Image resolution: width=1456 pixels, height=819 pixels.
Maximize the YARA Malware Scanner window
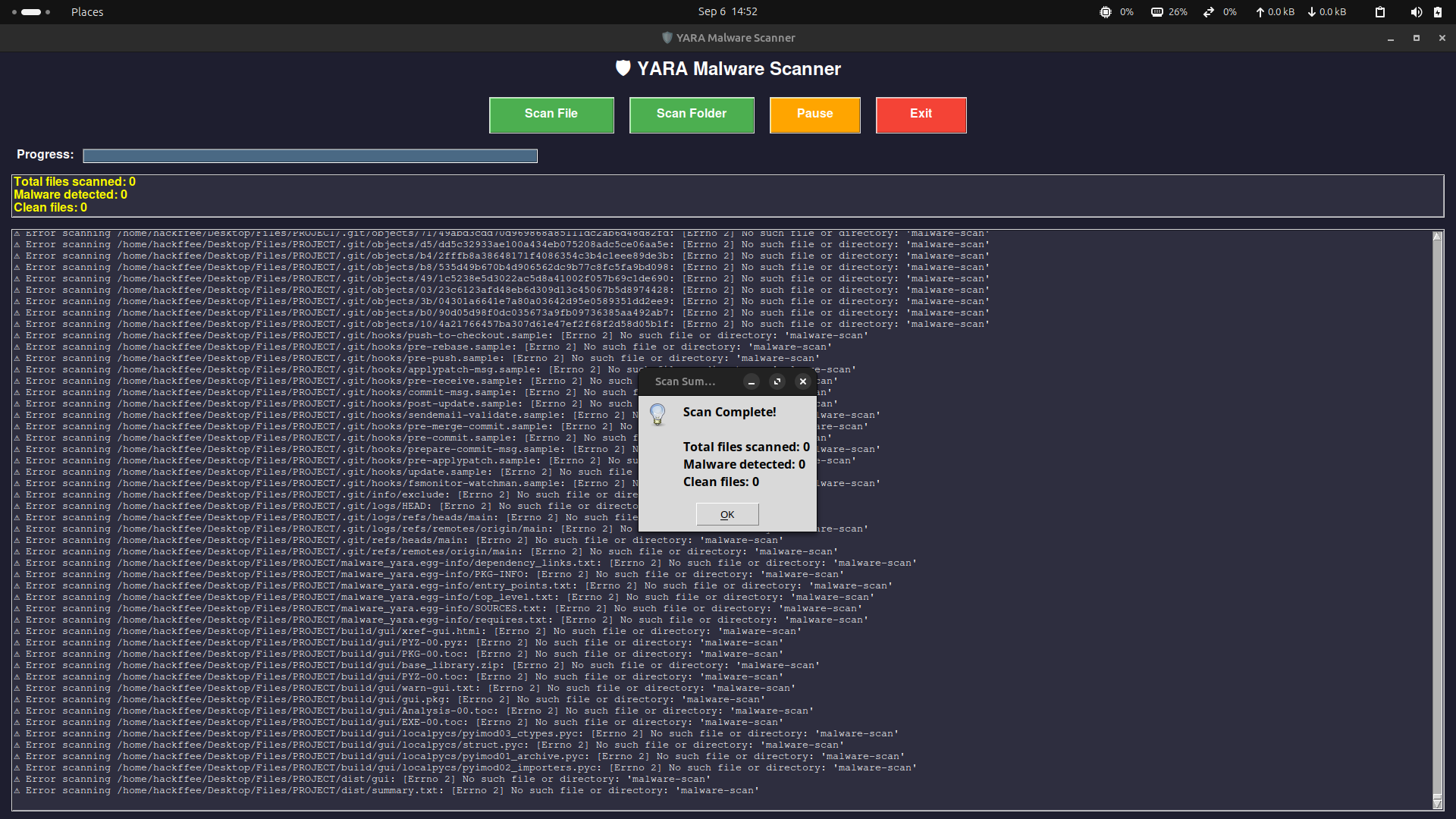click(x=1417, y=38)
